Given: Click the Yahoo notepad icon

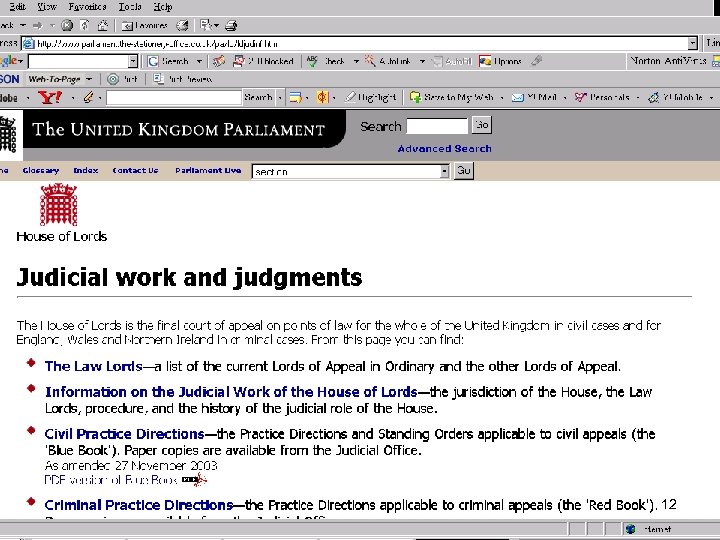Looking at the screenshot, I should tap(296, 97).
